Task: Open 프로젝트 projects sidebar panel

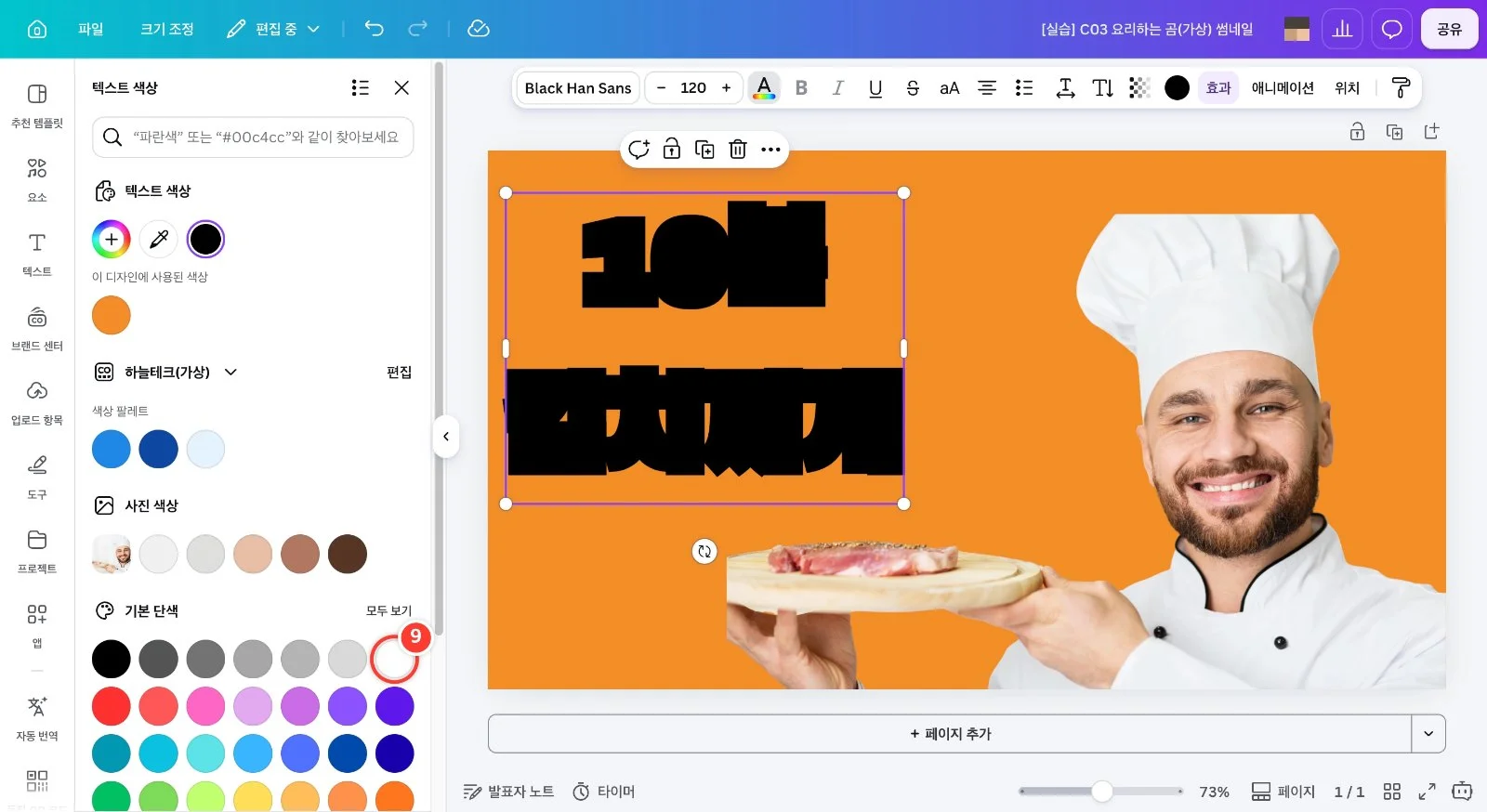Action: pyautogui.click(x=37, y=551)
